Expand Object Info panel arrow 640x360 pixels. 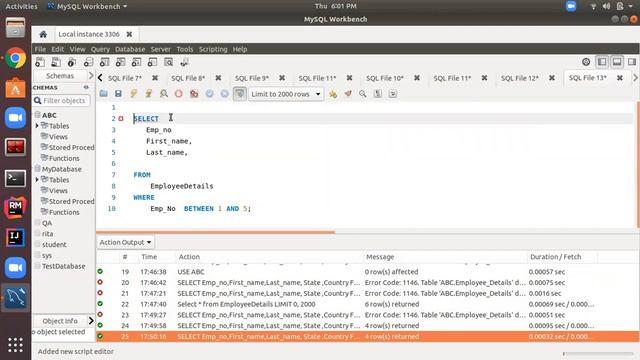91,321
